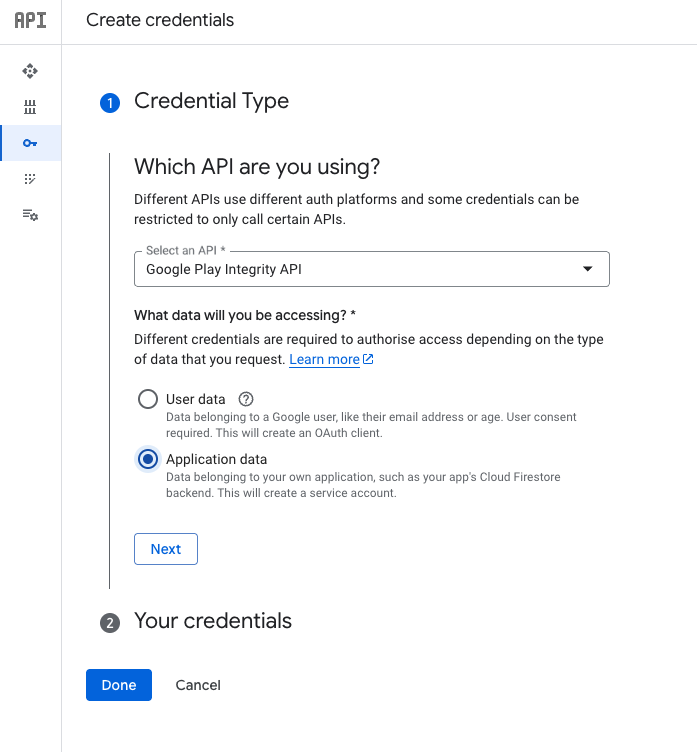
Task: Click the Application data label text
Action: pyautogui.click(x=216, y=459)
